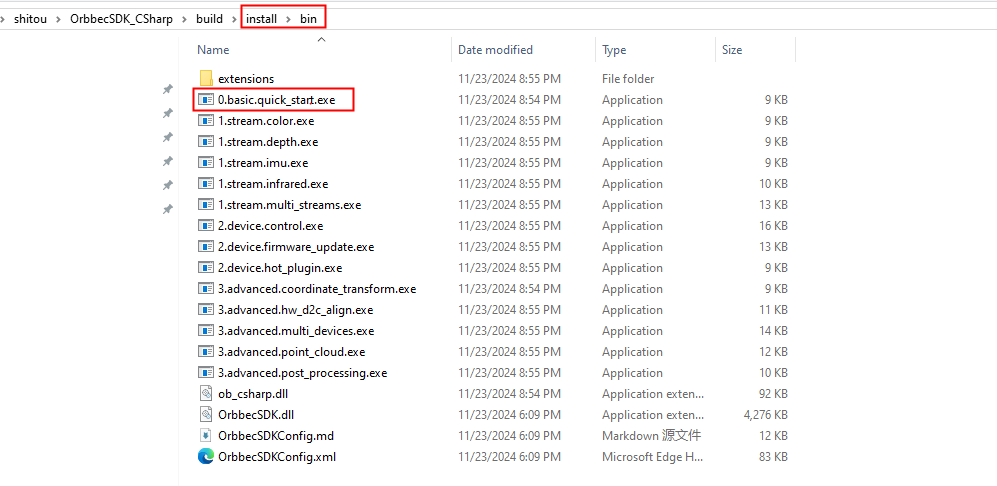Select the file name 3.advanced.point_cloud.exe
This screenshot has width=997, height=486.
click(291, 351)
